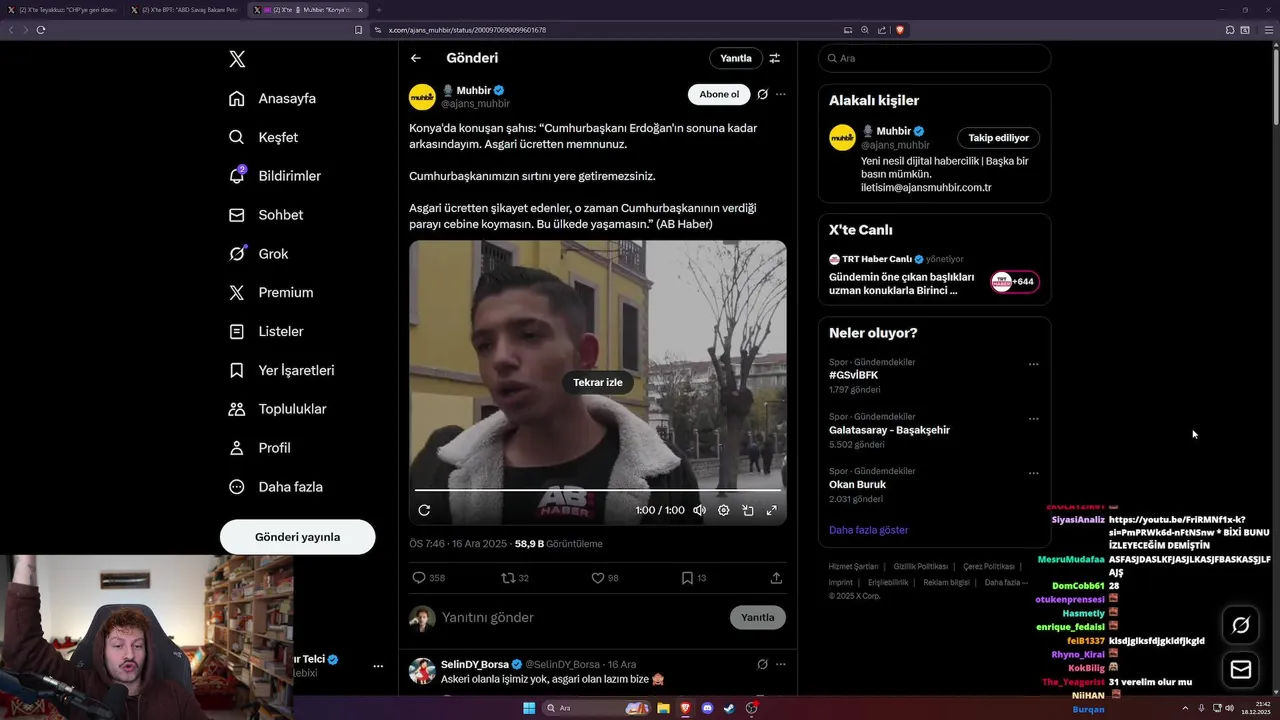Viewport: 1280px width, 720px height.
Task: Click the share icon on the post
Action: [776, 578]
